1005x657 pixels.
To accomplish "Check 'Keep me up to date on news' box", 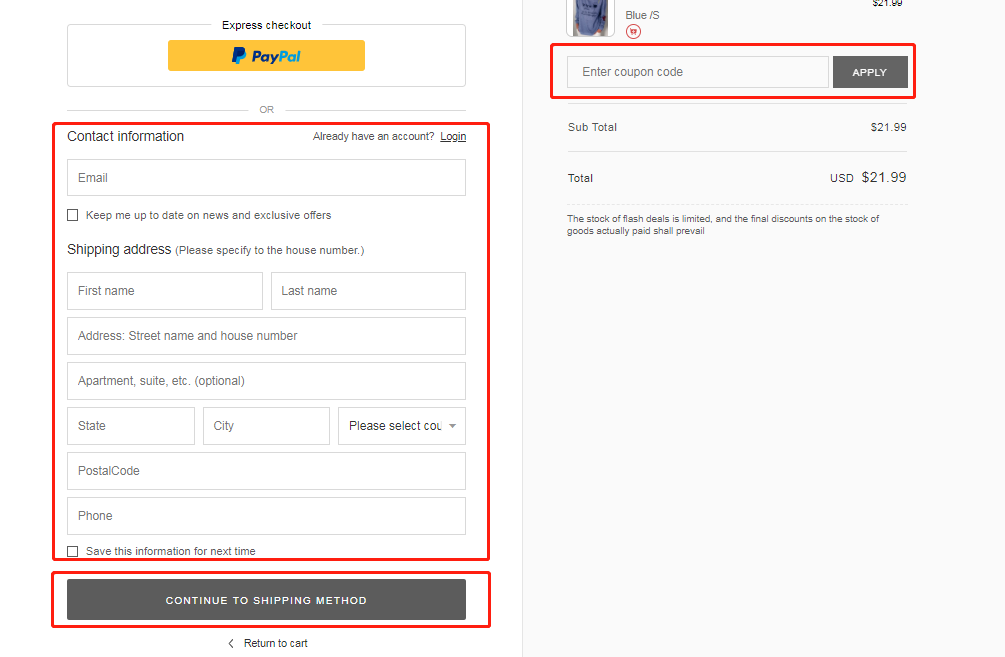I will (73, 215).
